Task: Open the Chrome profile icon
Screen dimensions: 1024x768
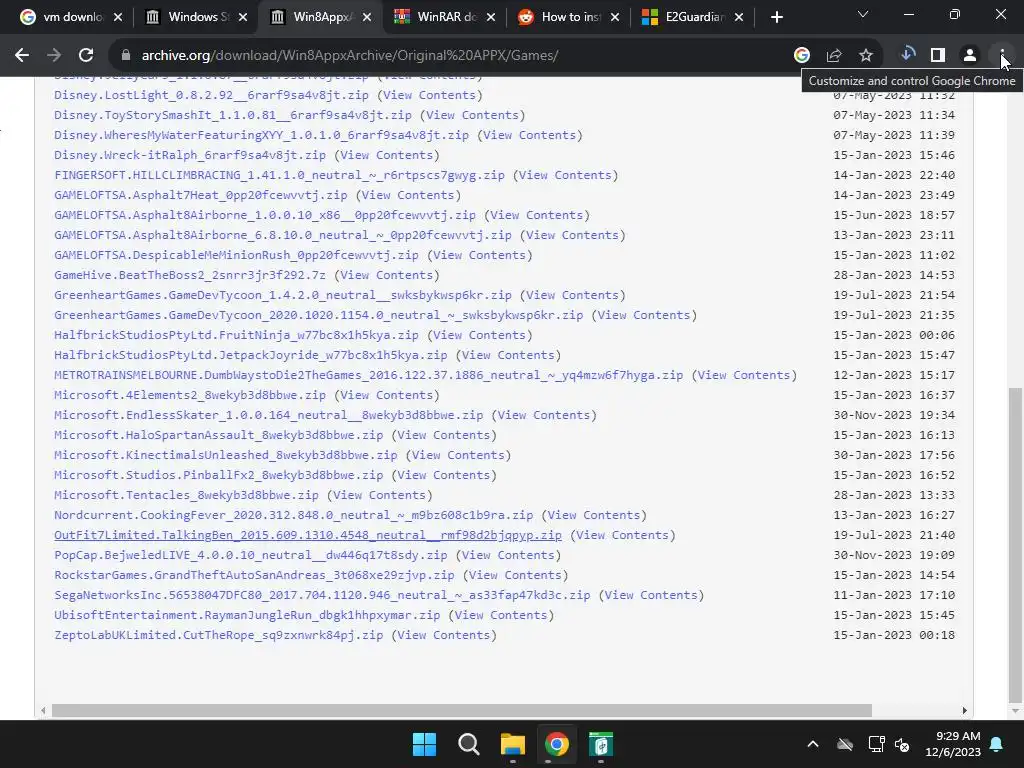Action: 970,56
